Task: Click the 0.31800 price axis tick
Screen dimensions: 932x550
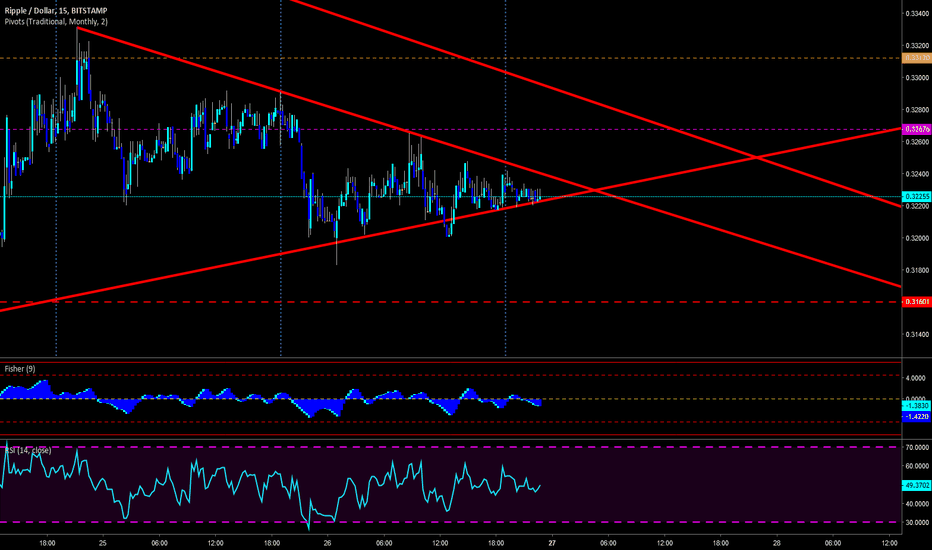Action: click(x=916, y=271)
